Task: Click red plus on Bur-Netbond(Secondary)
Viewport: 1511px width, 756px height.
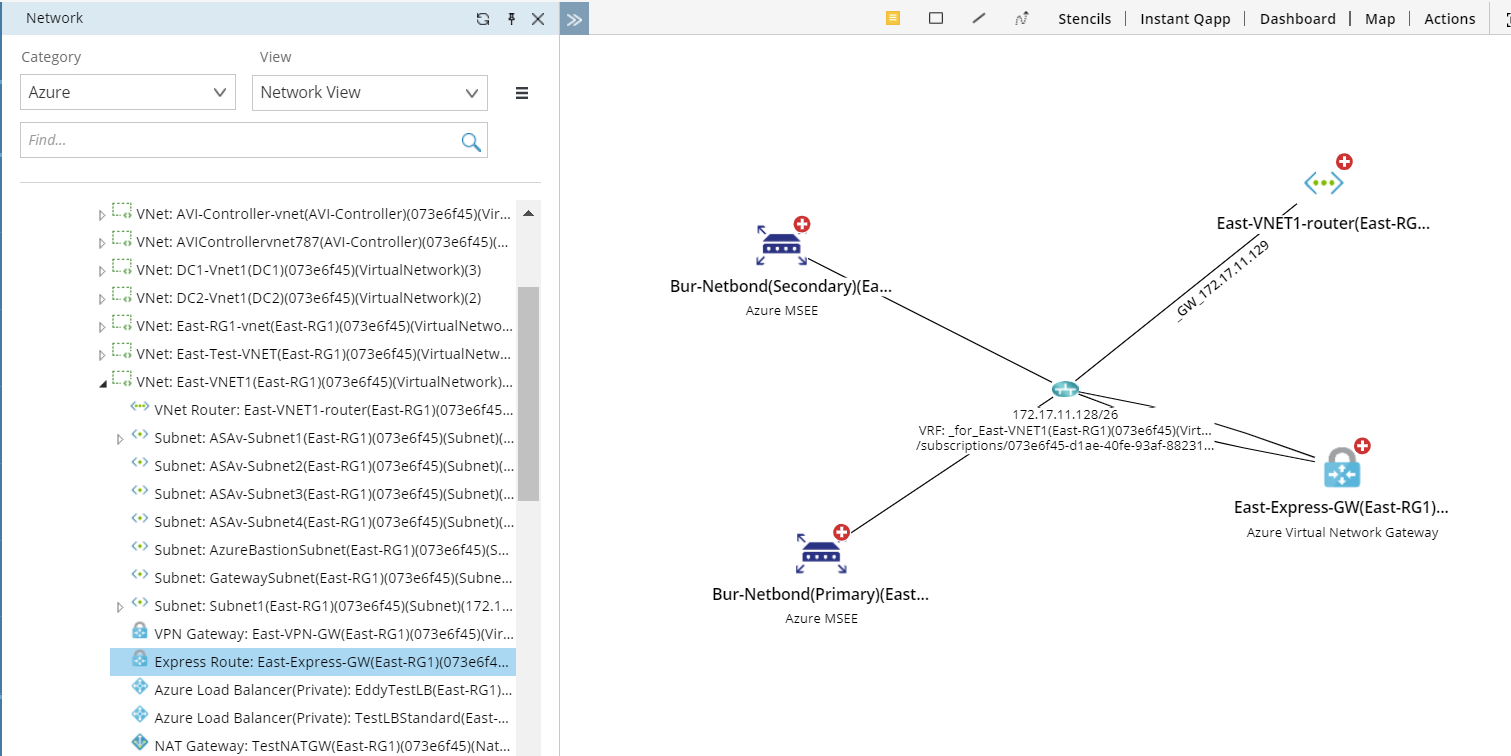Action: tap(802, 225)
